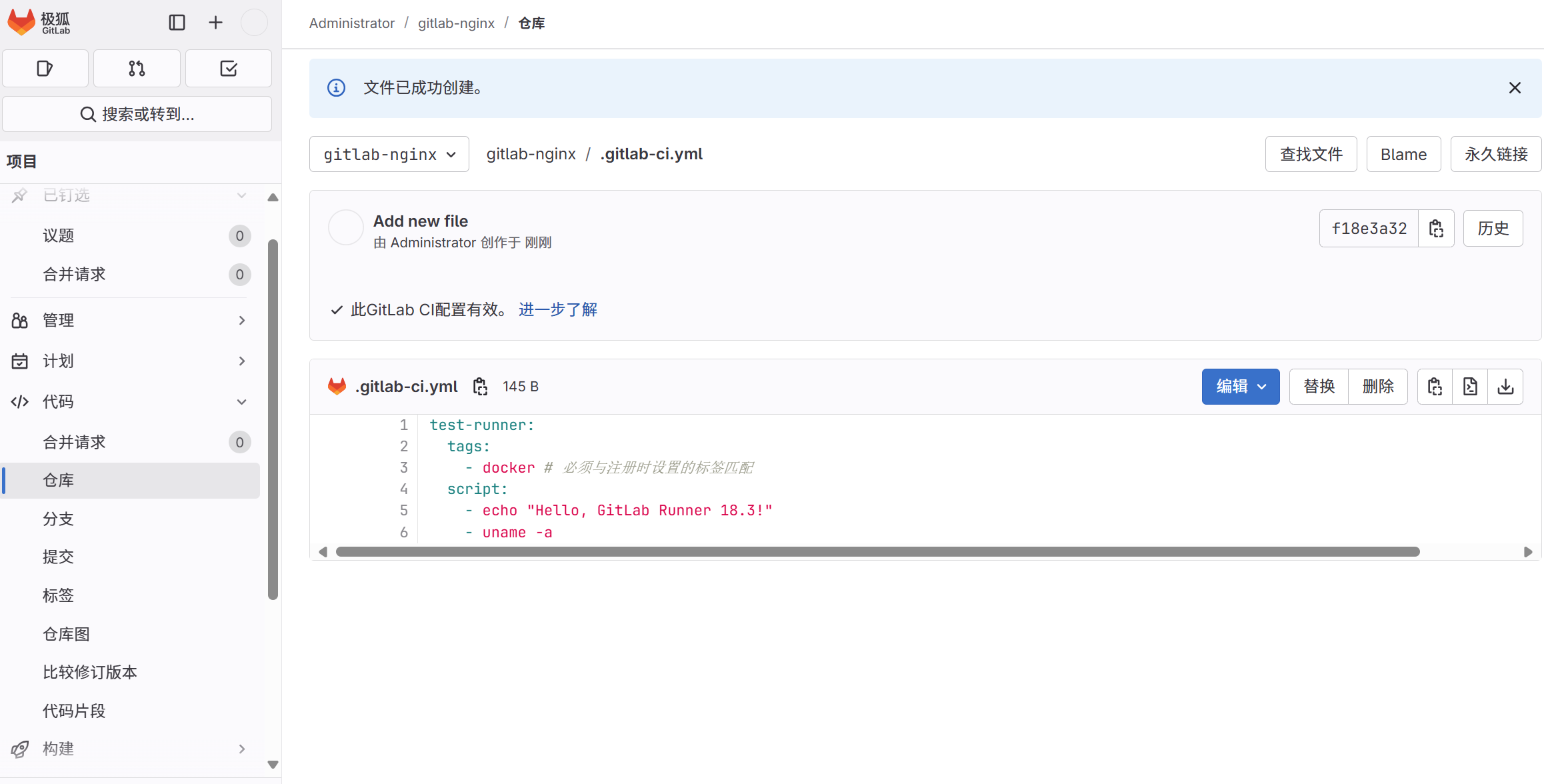Screen dimensions: 1544x784
Task: Expand the 构建 section chevron
Action: [x=241, y=749]
